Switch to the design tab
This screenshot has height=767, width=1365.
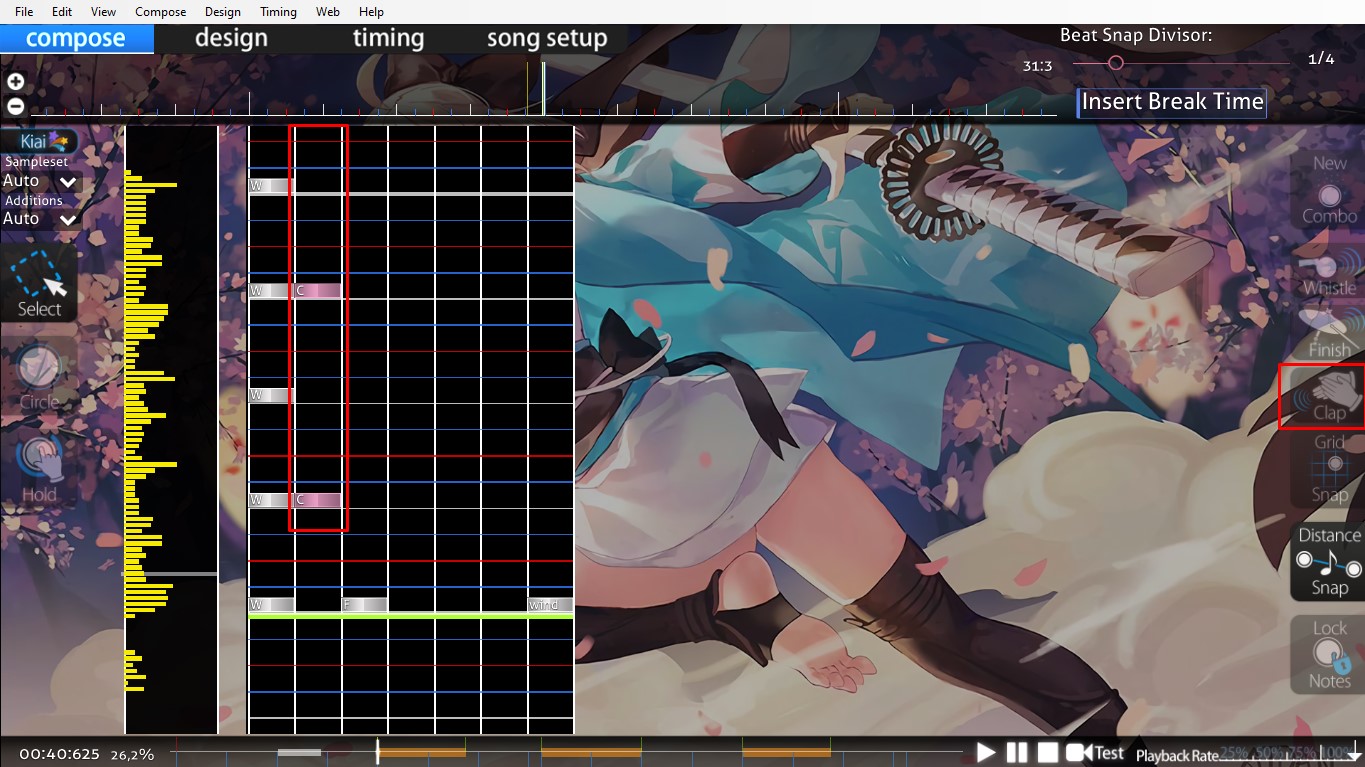click(231, 39)
